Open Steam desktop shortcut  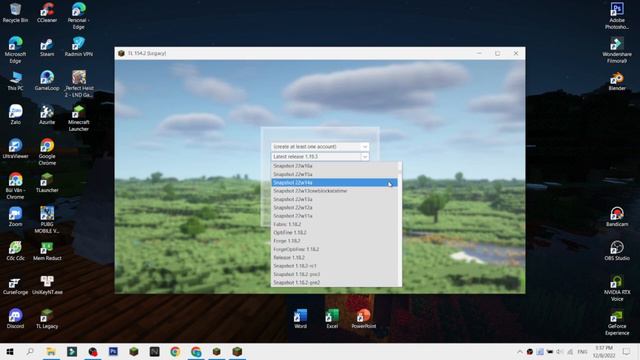[47, 47]
